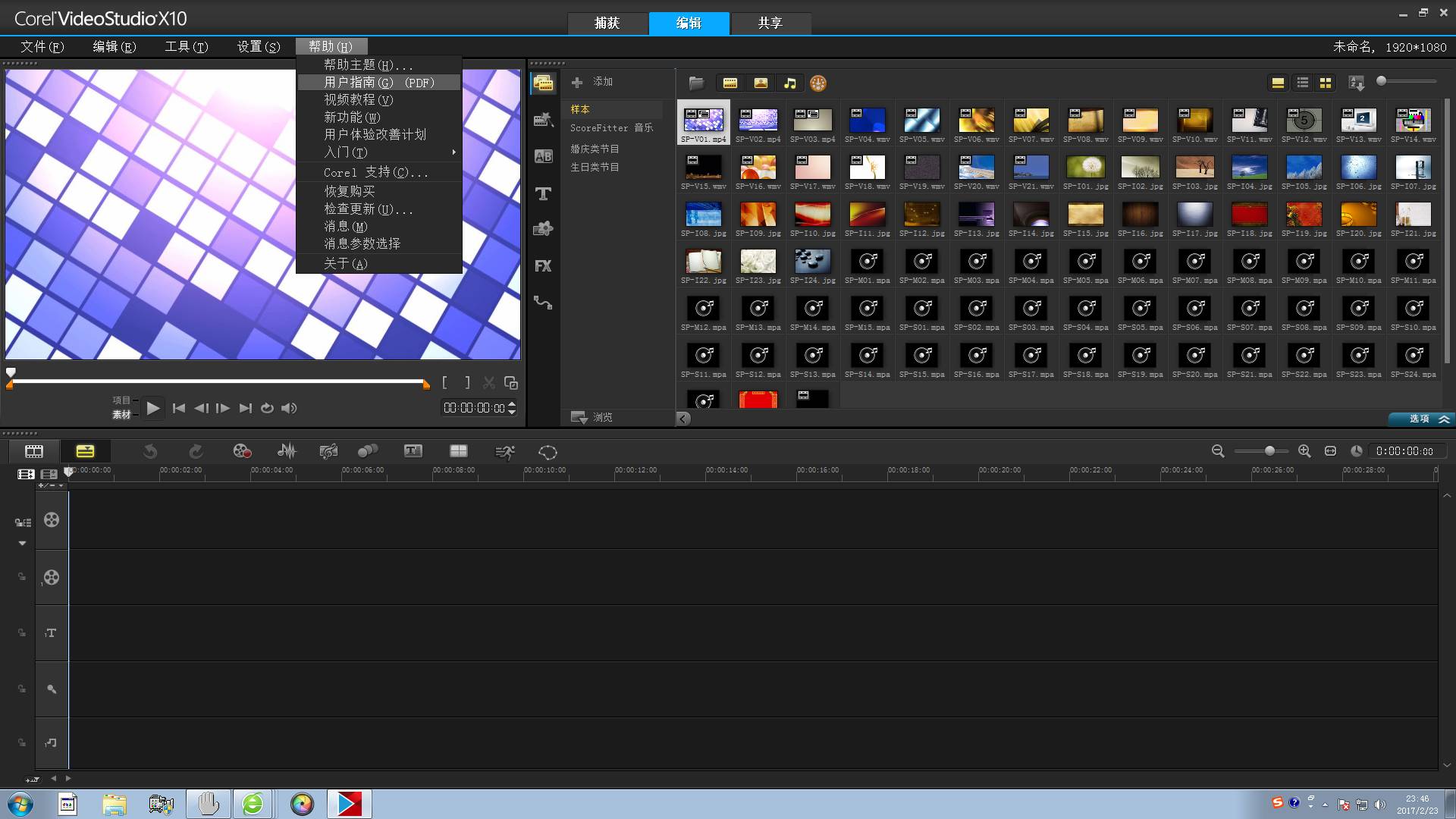Image resolution: width=1456 pixels, height=819 pixels.
Task: Open the Time Remapping runner icon
Action: pos(505,452)
